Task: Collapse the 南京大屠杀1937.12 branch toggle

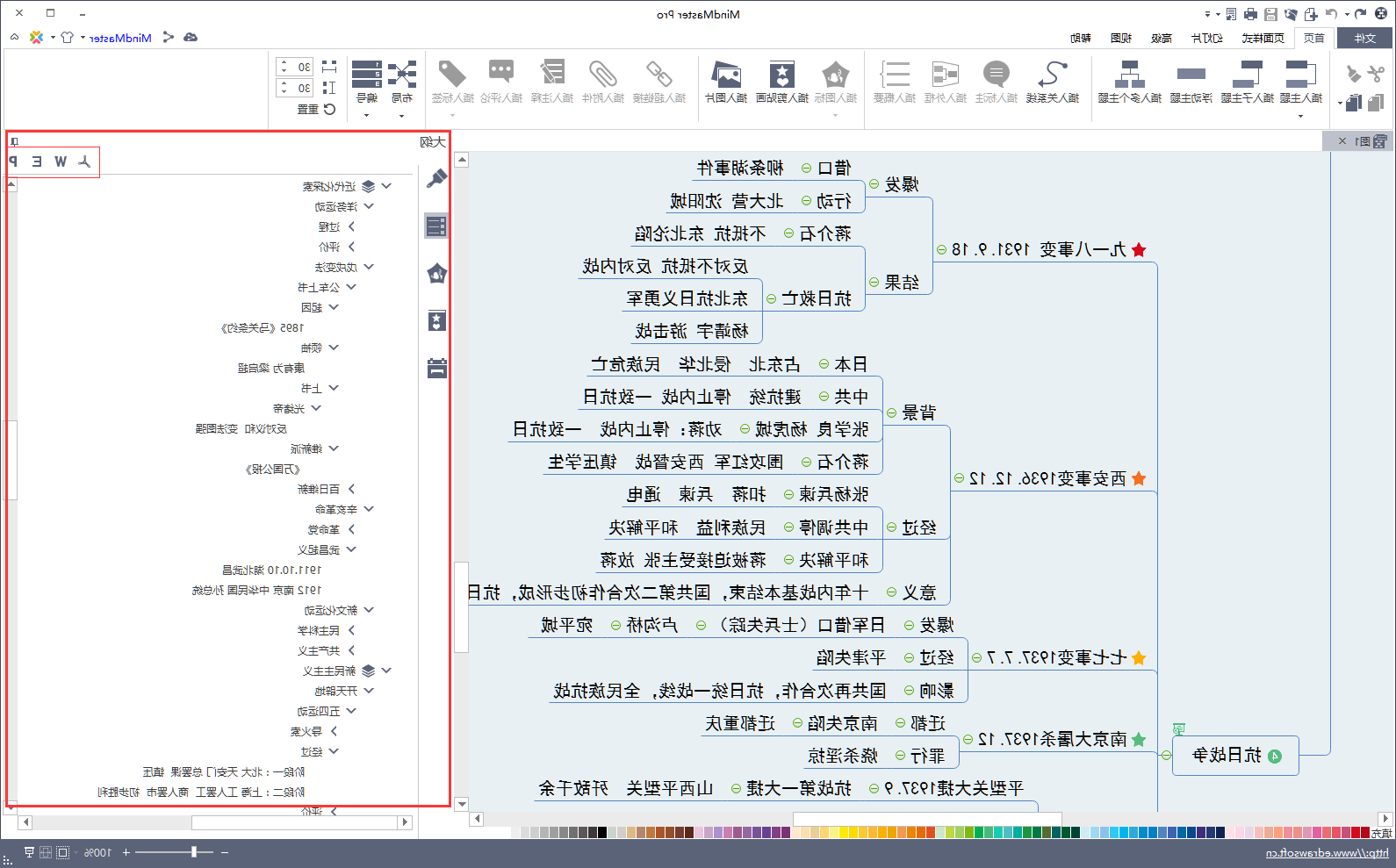Action: point(968,740)
